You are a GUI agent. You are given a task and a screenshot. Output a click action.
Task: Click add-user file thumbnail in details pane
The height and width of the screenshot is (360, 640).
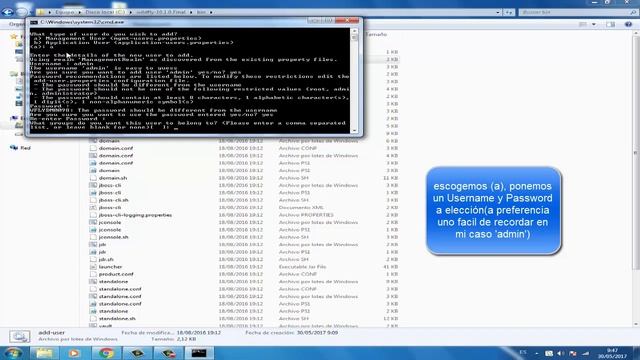point(20,336)
